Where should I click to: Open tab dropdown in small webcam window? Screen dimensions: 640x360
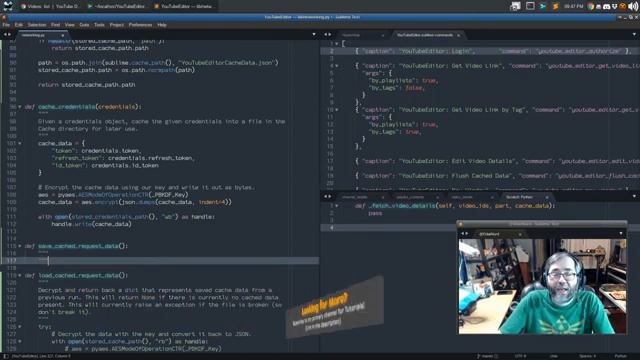(x=621, y=234)
